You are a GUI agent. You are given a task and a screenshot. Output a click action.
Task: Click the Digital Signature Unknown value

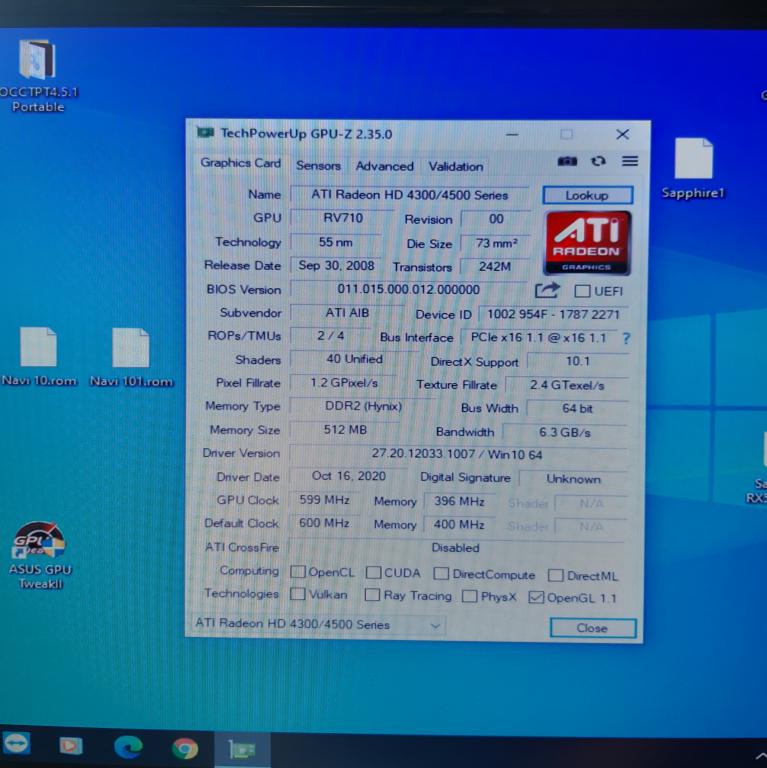(573, 479)
